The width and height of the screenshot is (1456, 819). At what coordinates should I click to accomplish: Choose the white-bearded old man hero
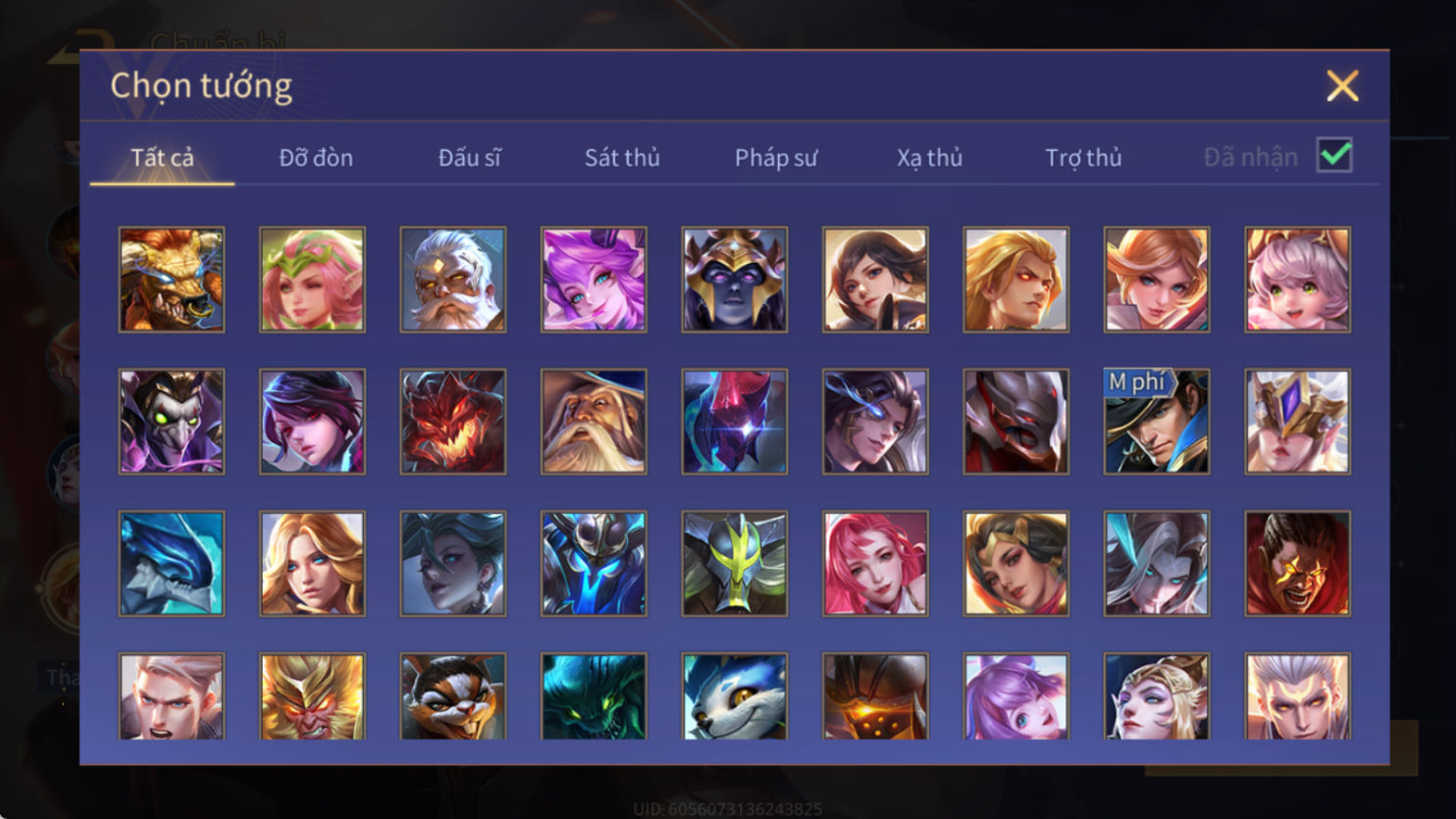[453, 280]
